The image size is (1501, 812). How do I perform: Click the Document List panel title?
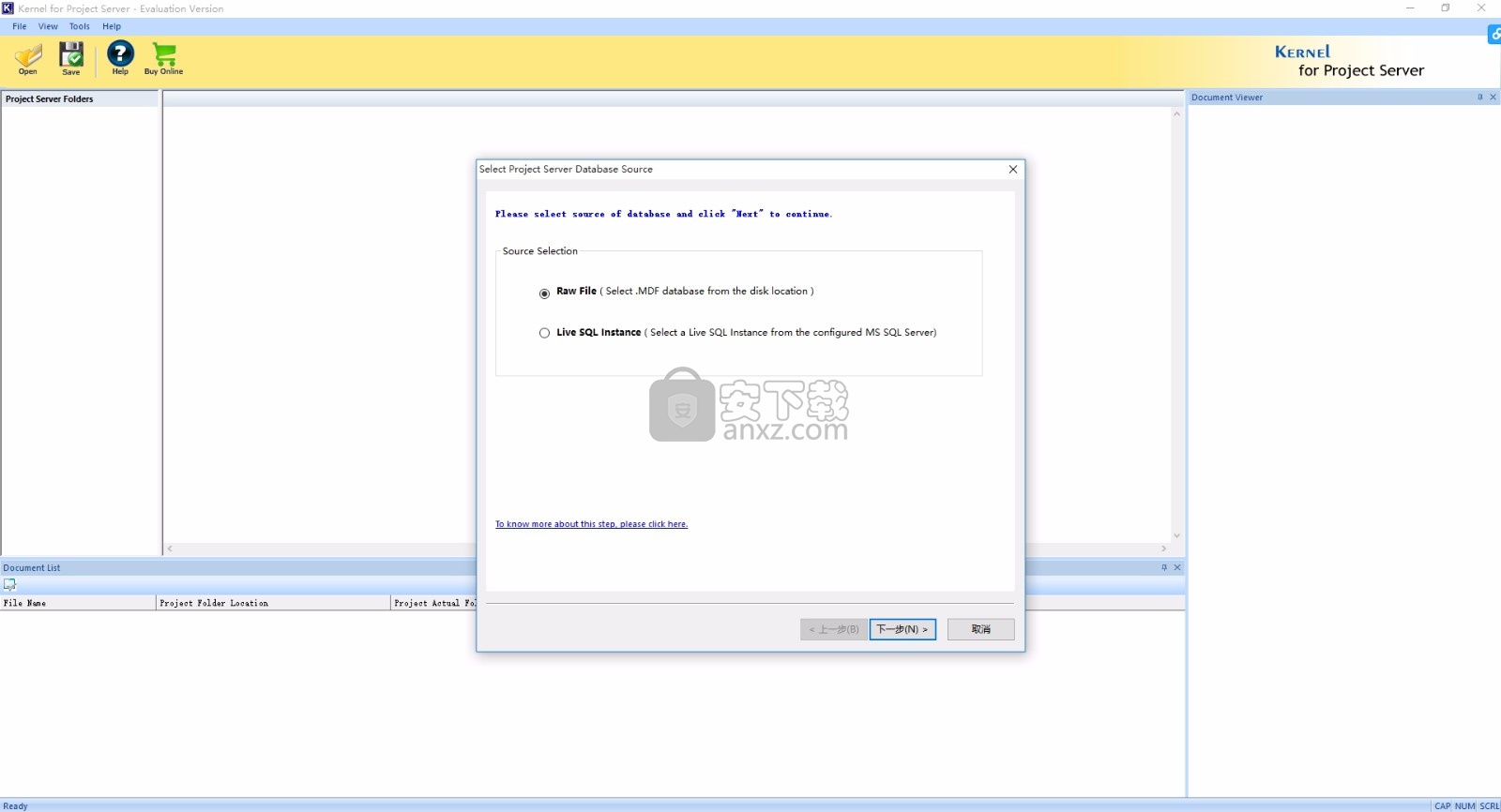coord(32,567)
